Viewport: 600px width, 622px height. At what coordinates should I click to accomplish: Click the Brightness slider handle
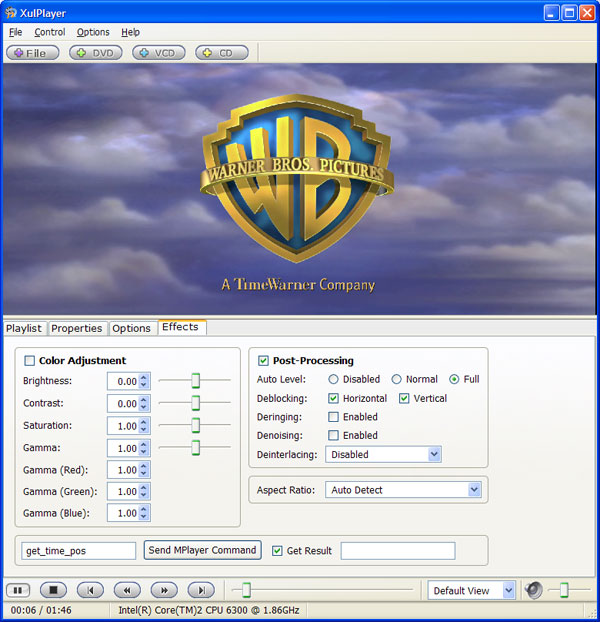[x=196, y=380]
